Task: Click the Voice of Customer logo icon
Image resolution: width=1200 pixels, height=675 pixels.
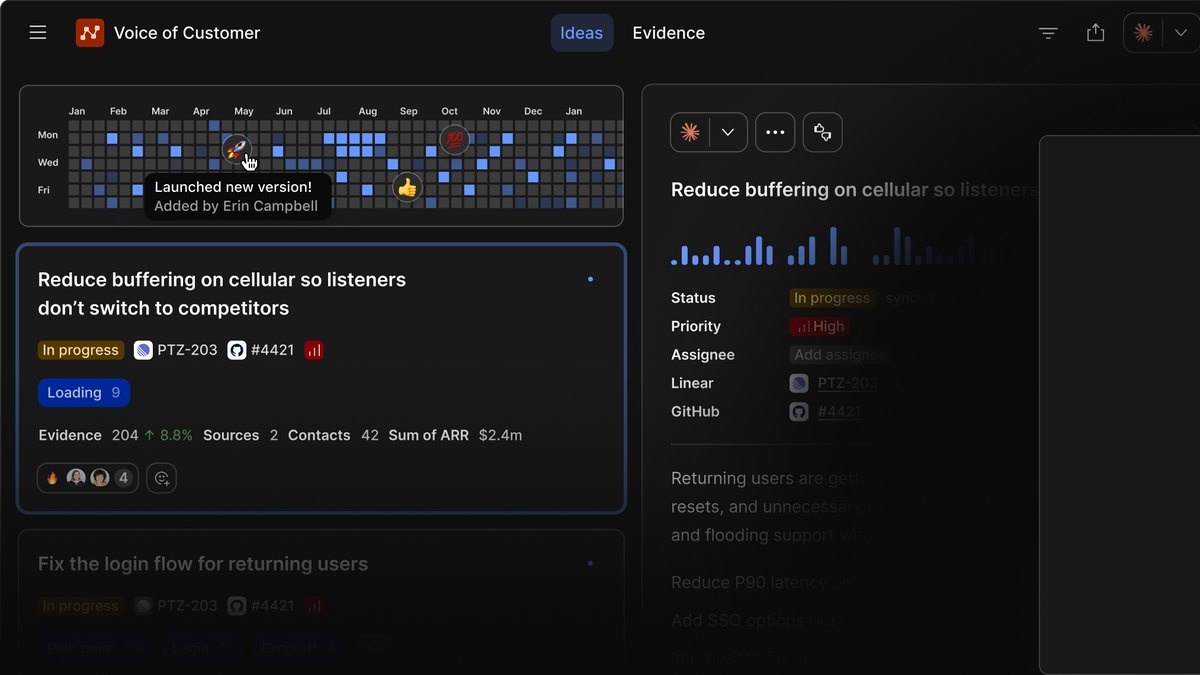Action: pyautogui.click(x=90, y=33)
